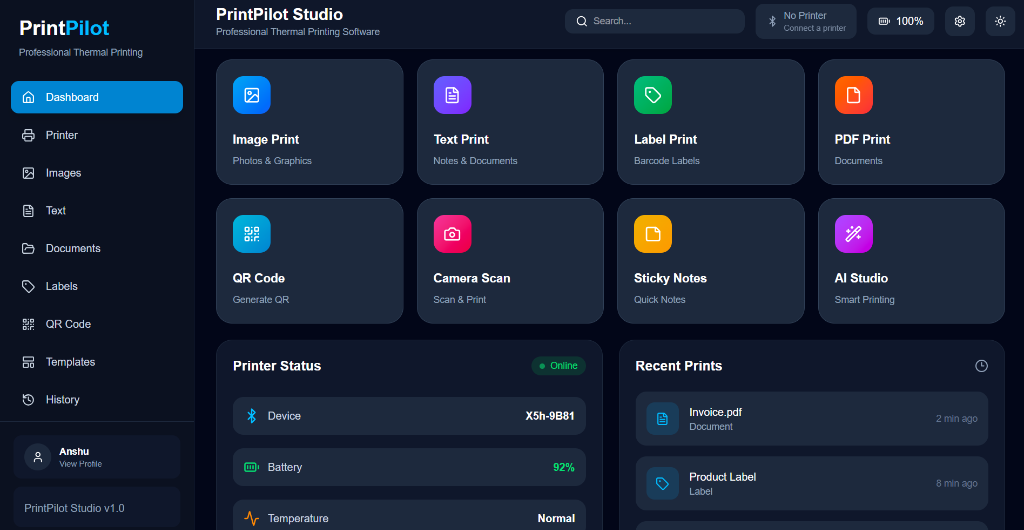This screenshot has width=1024, height=530.
Task: Click the Product Label tag icon
Action: 662,484
